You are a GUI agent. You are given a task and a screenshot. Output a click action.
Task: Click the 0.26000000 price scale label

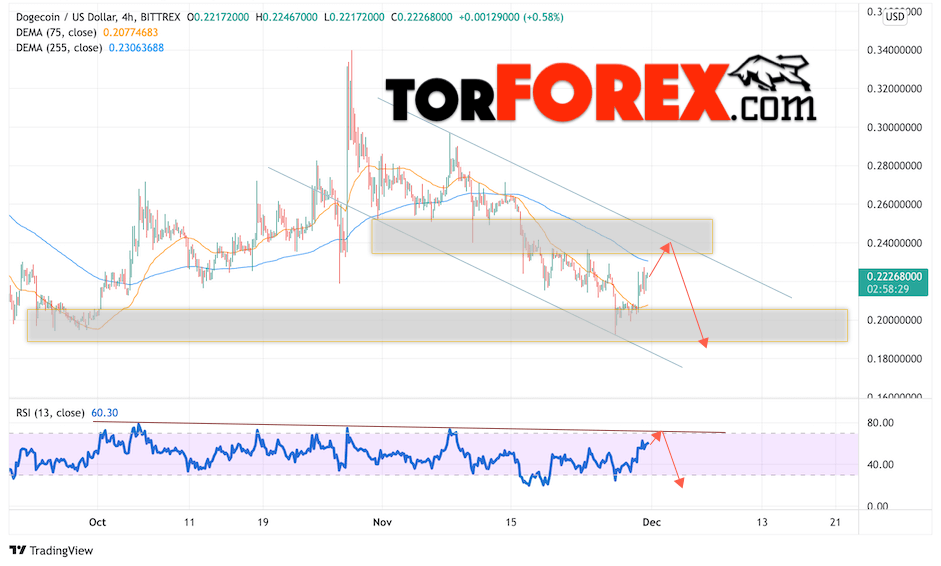click(894, 205)
